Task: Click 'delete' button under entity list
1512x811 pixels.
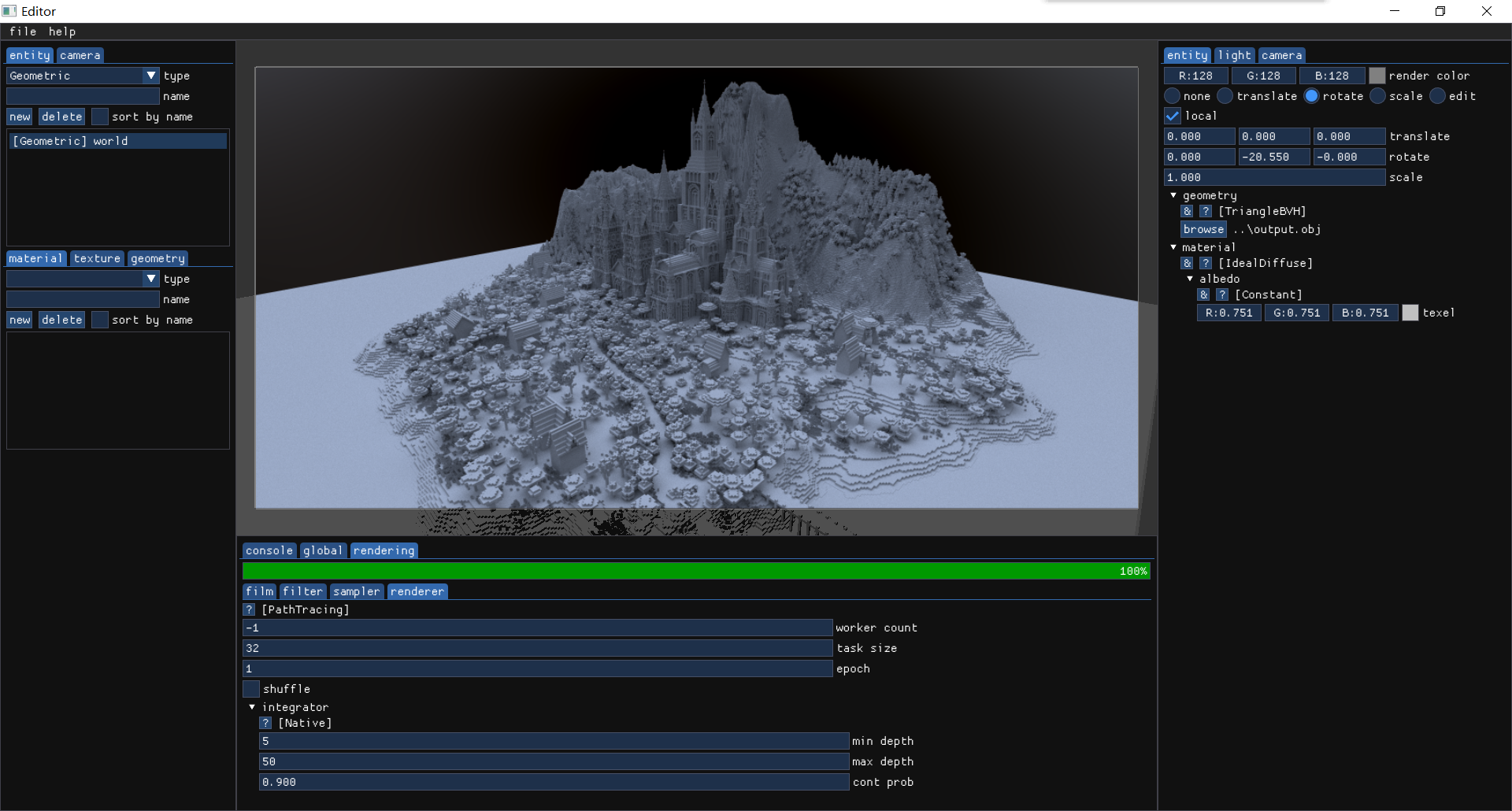Action: pyautogui.click(x=62, y=117)
